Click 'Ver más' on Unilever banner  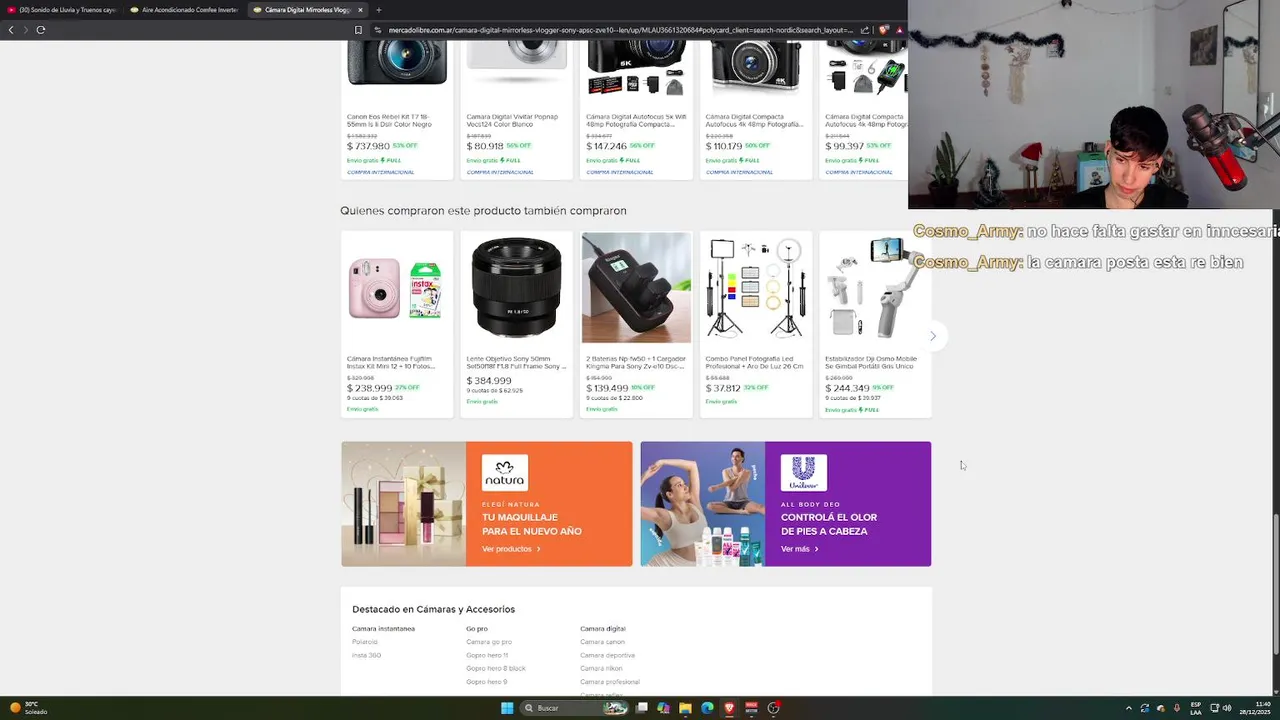pyautogui.click(x=799, y=549)
